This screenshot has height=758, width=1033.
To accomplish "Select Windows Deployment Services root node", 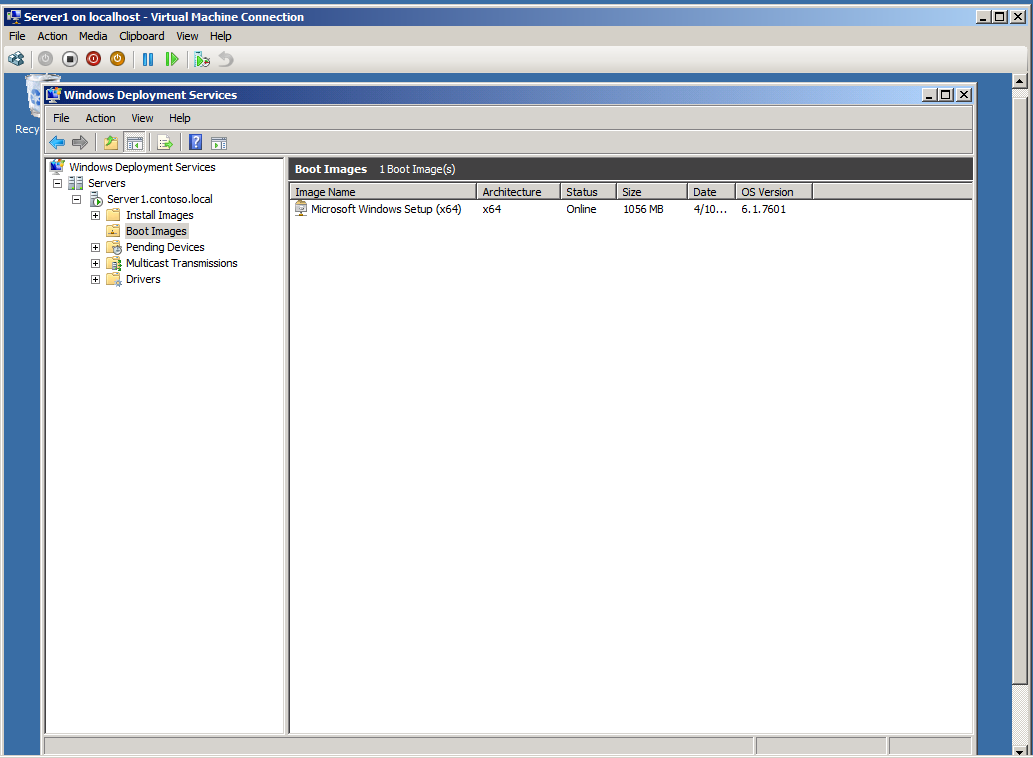I will pyautogui.click(x=142, y=167).
